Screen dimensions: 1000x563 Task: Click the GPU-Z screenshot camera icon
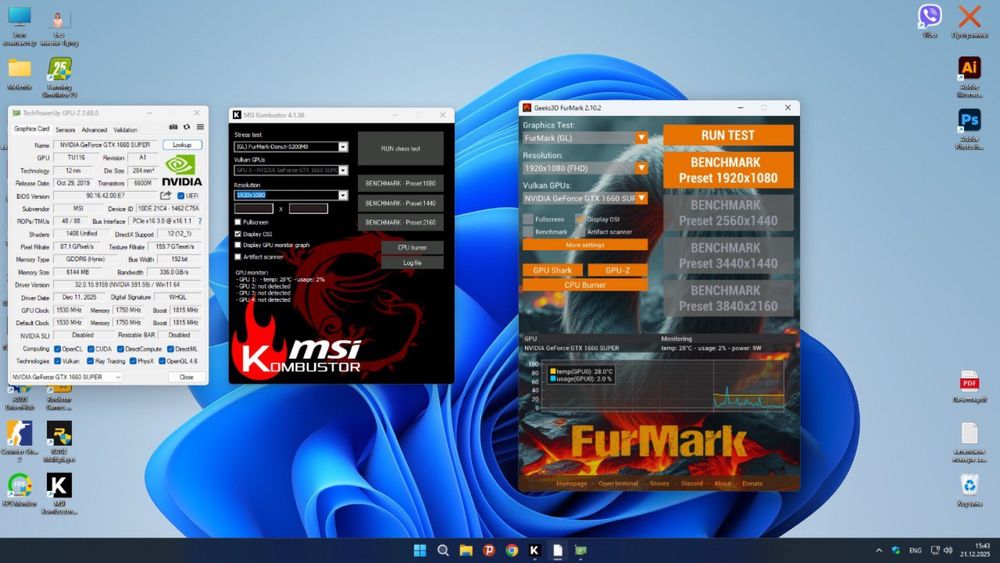(173, 127)
